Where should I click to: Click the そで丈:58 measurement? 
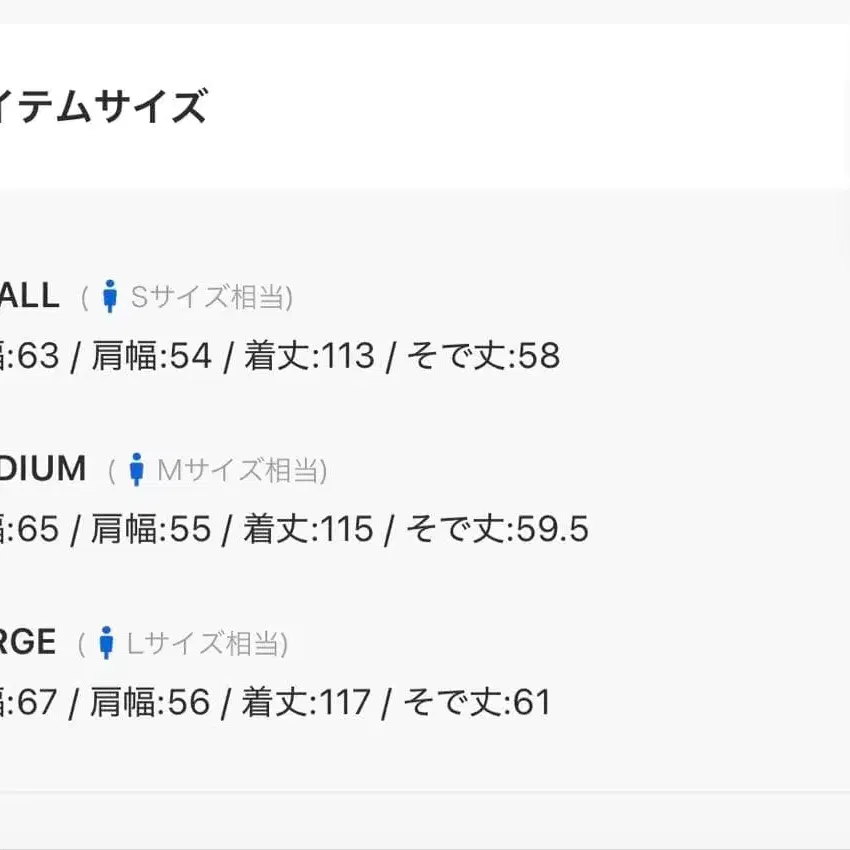(482, 356)
